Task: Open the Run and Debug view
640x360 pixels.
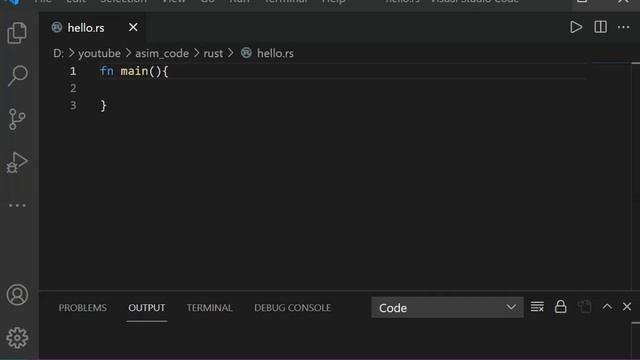Action: coord(17,162)
